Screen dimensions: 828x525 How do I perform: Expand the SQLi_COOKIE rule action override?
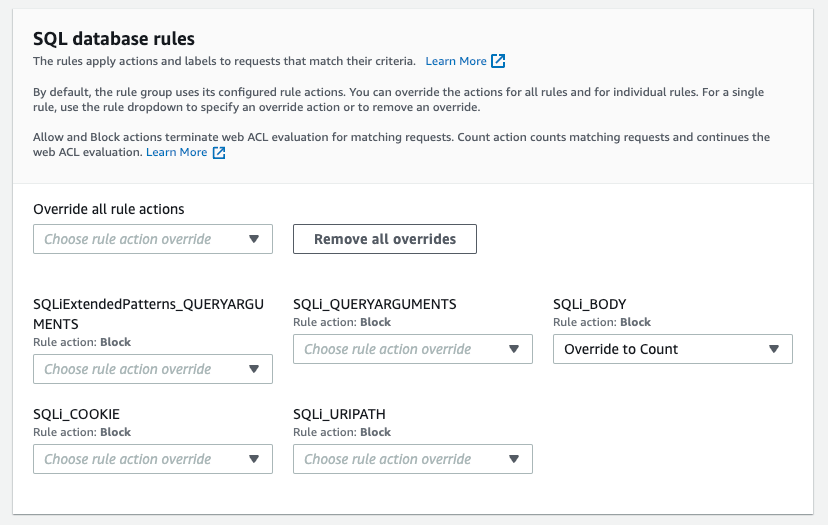(x=153, y=459)
